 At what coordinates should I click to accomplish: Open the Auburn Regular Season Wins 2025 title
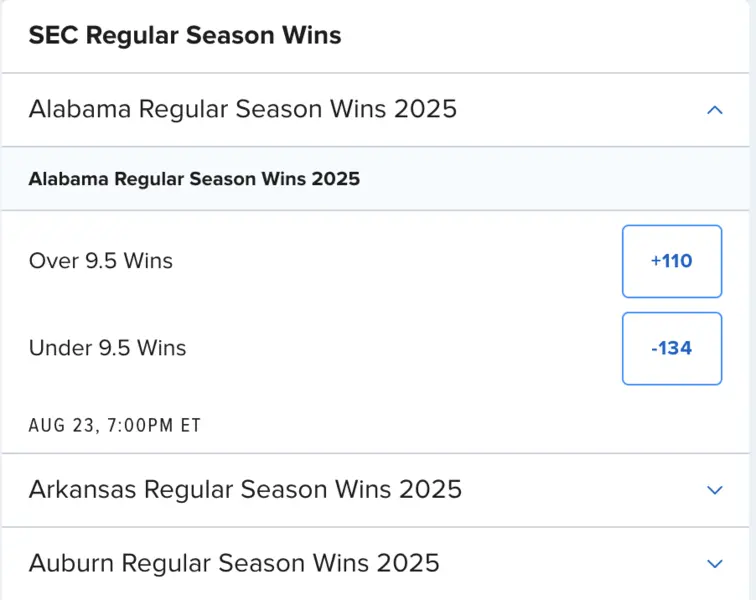[x=234, y=562]
